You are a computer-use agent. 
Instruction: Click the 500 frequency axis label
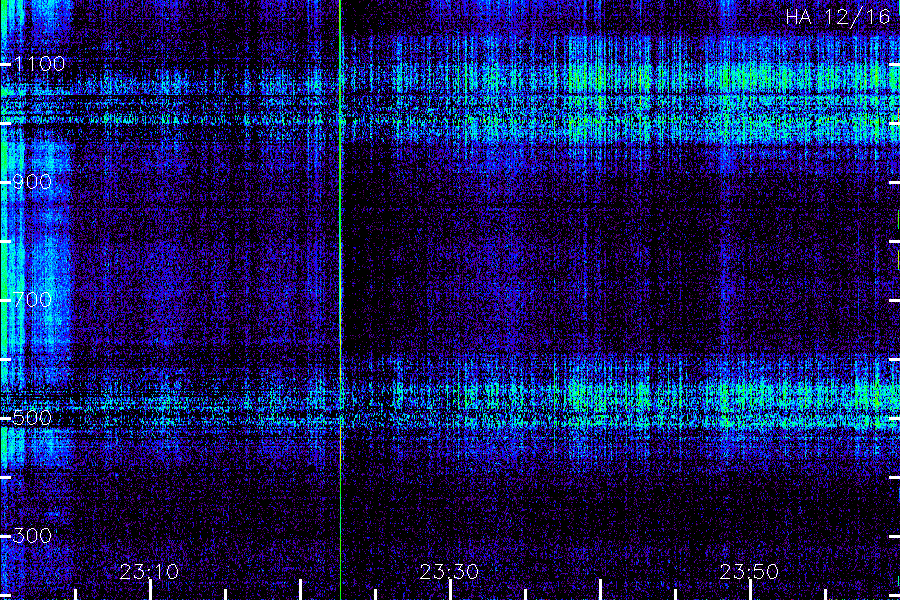pos(32,417)
